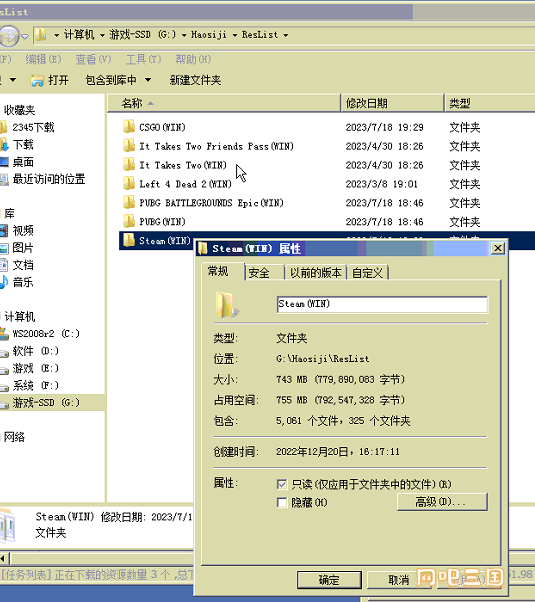Viewport: 535px width, 602px height.
Task: Select the 收藏夹 tree item in sidebar
Action: (20, 110)
